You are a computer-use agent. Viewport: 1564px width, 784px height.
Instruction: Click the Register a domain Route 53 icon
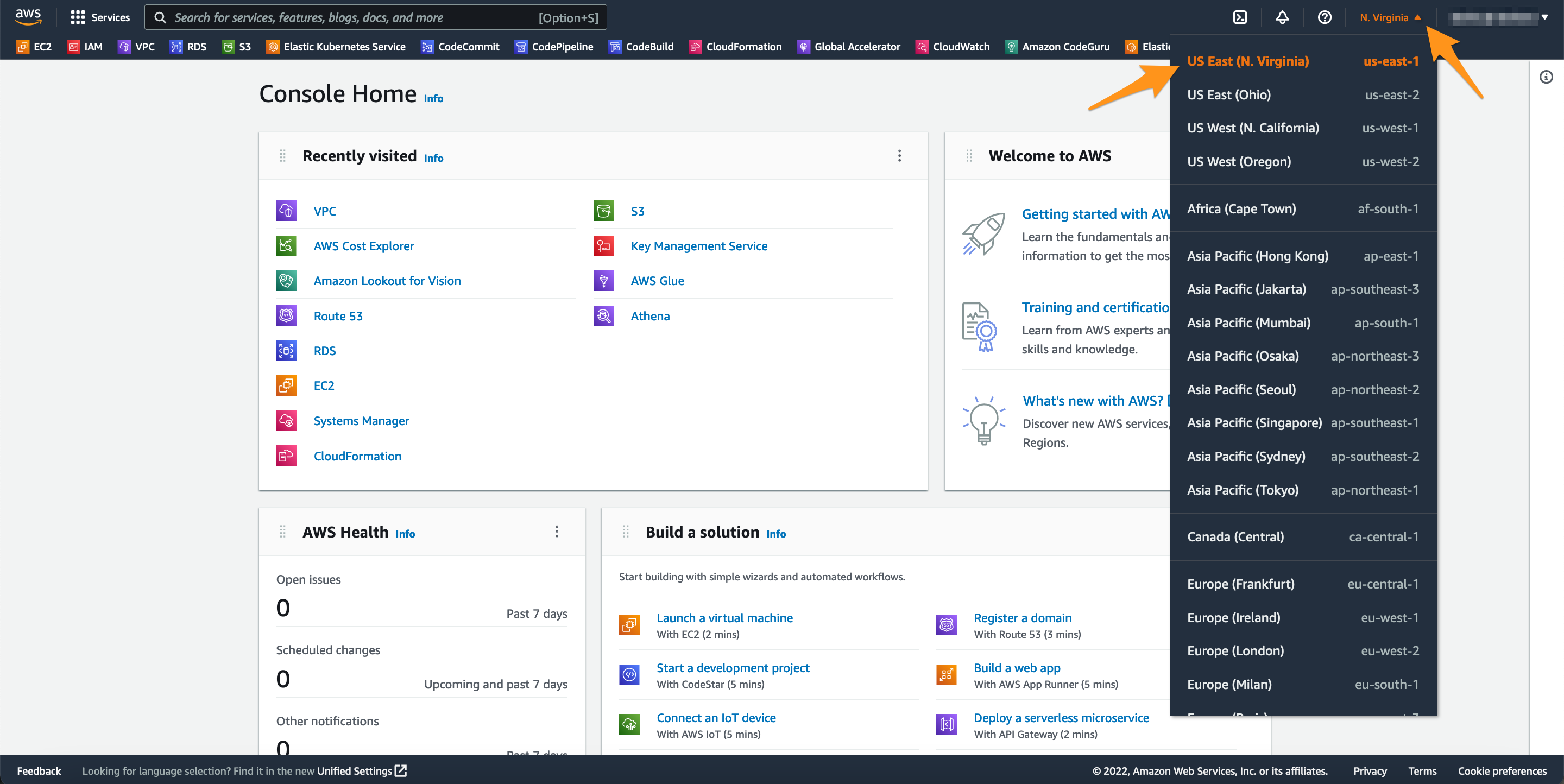coord(947,624)
